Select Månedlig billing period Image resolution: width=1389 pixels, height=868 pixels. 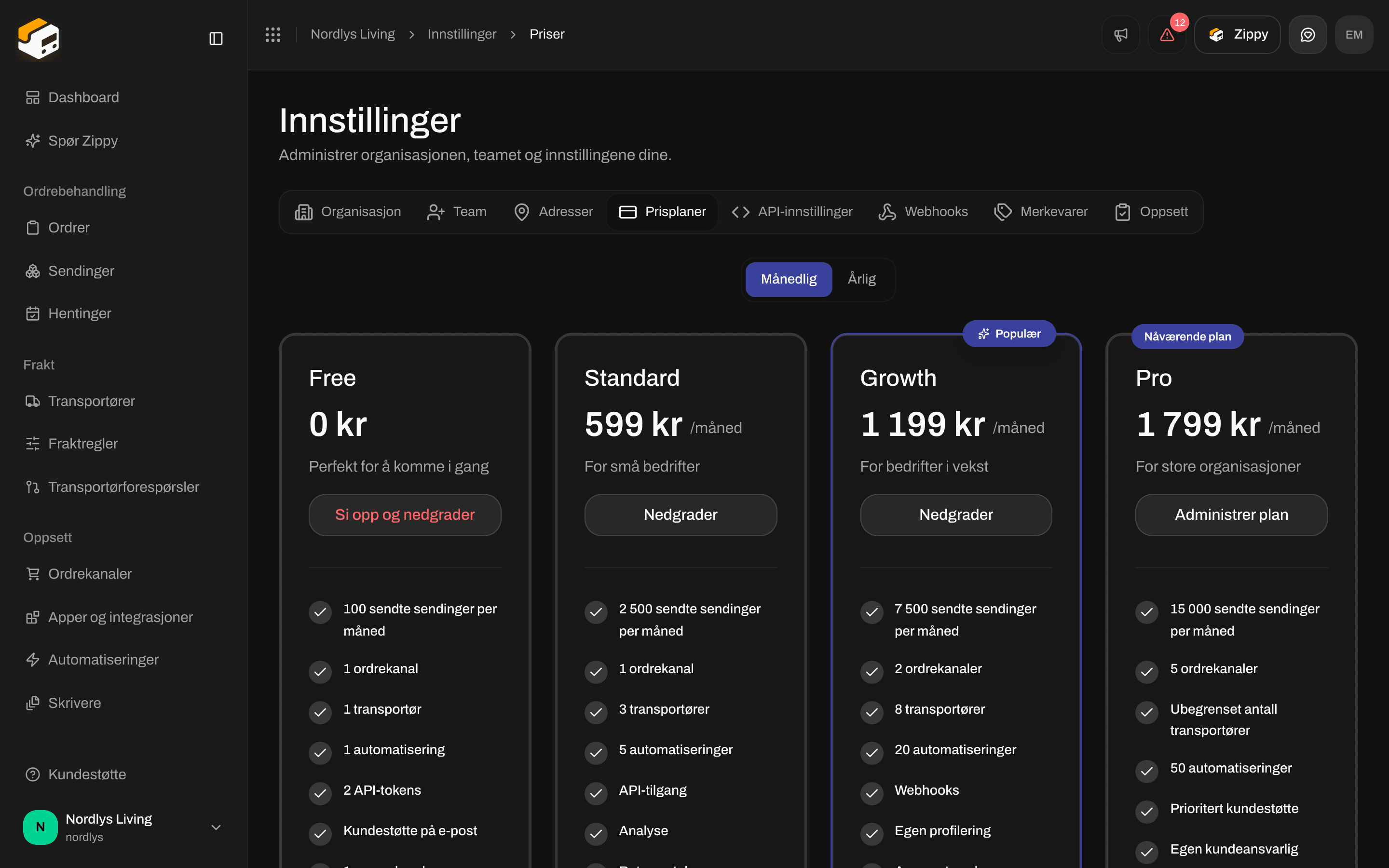(789, 279)
